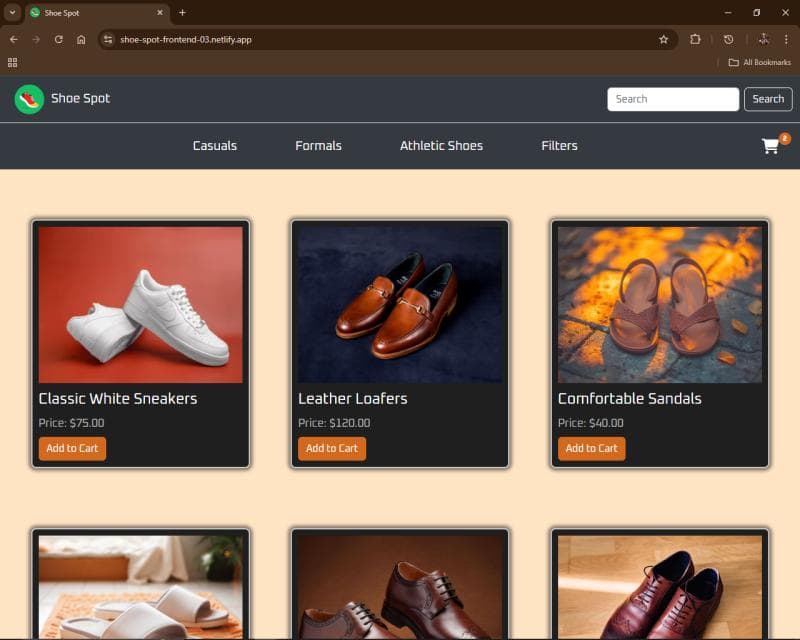Click the Leather Loafers product image
Screen dimensions: 800x640
400,305
